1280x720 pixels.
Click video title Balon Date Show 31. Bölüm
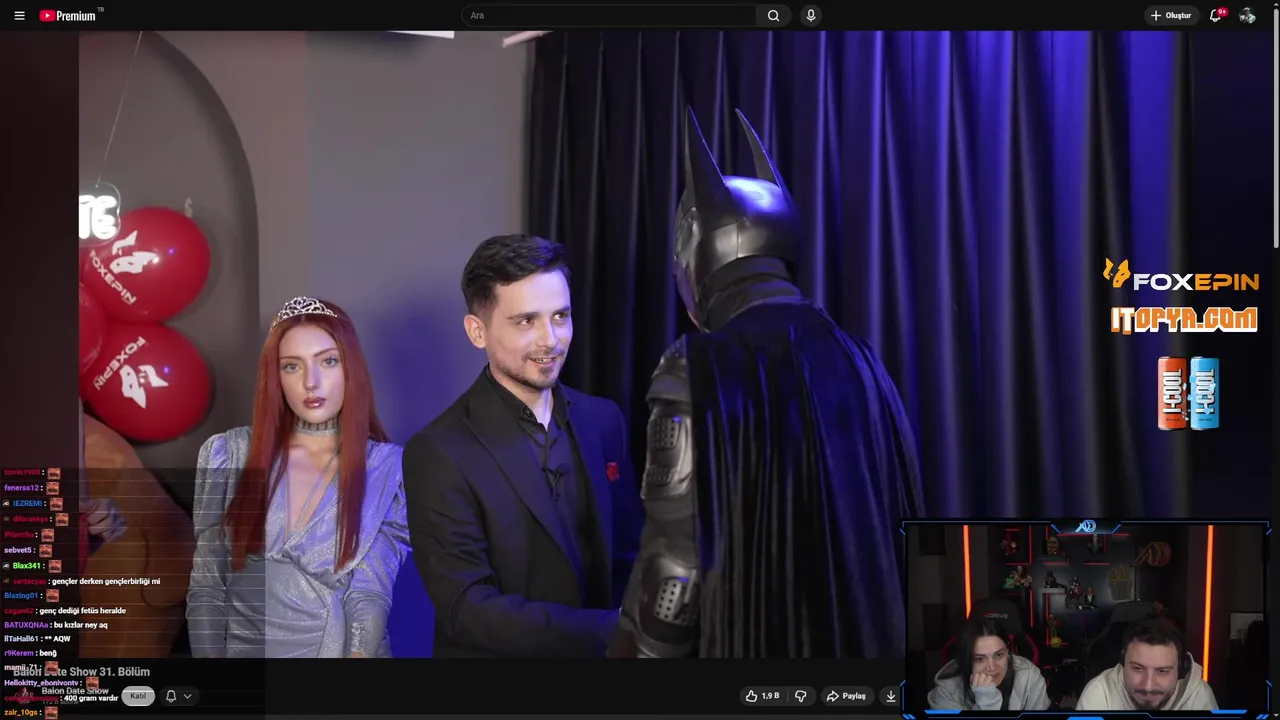pyautogui.click(x=82, y=672)
